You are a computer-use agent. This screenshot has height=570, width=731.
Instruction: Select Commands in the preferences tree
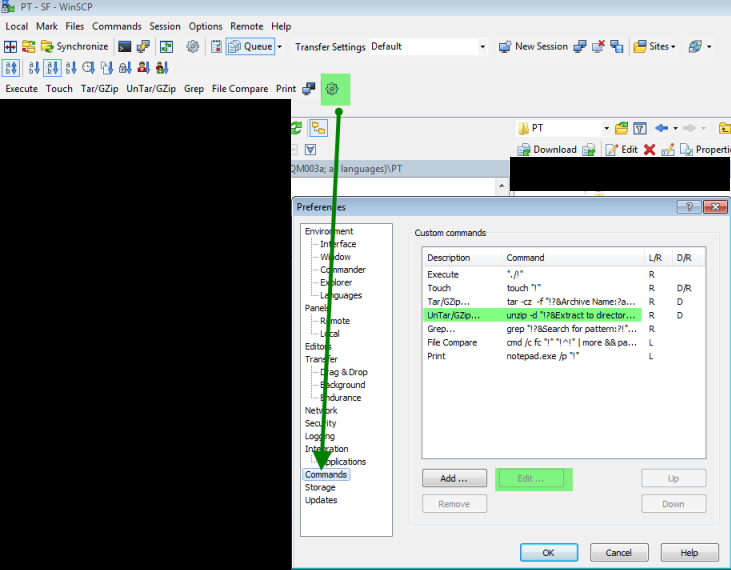click(326, 474)
